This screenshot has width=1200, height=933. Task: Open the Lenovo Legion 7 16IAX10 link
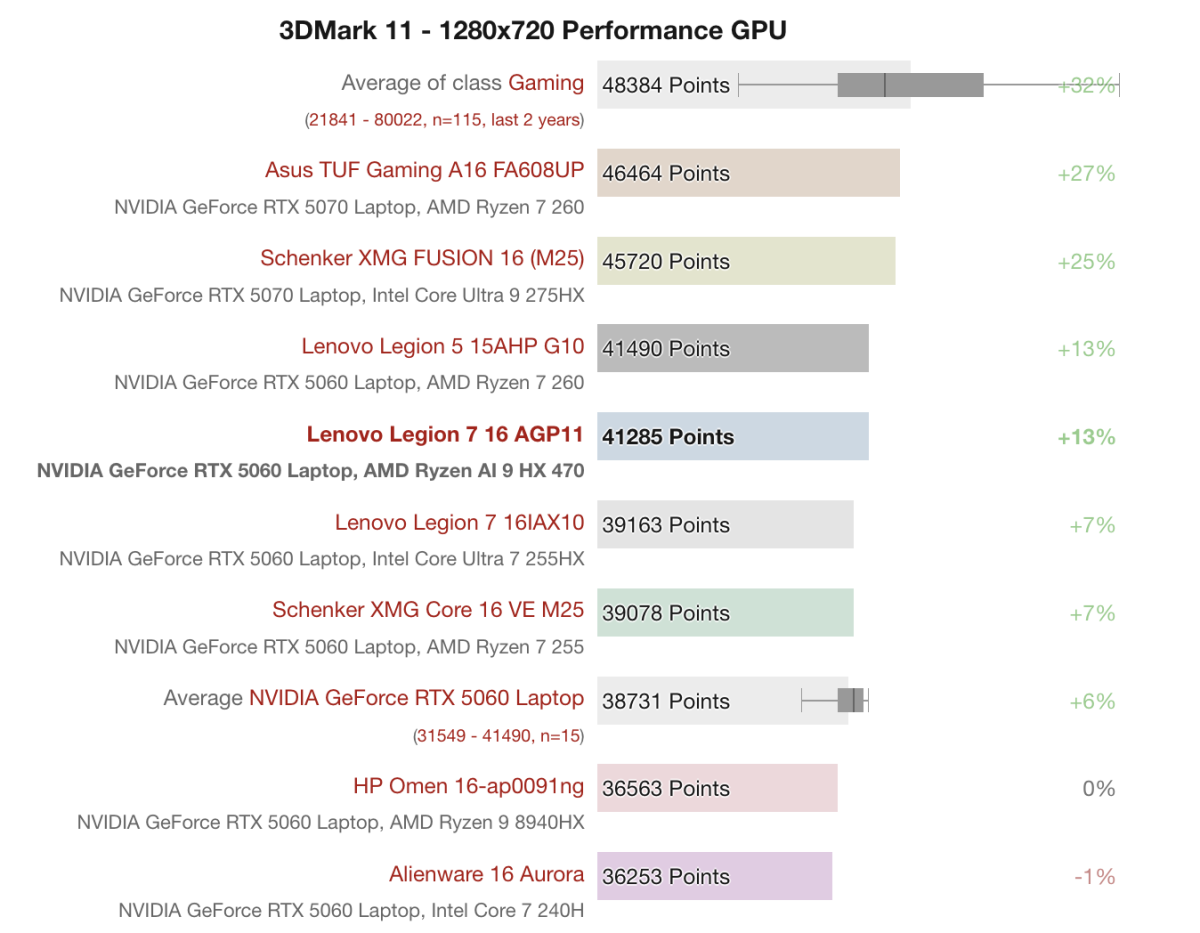pos(459,522)
